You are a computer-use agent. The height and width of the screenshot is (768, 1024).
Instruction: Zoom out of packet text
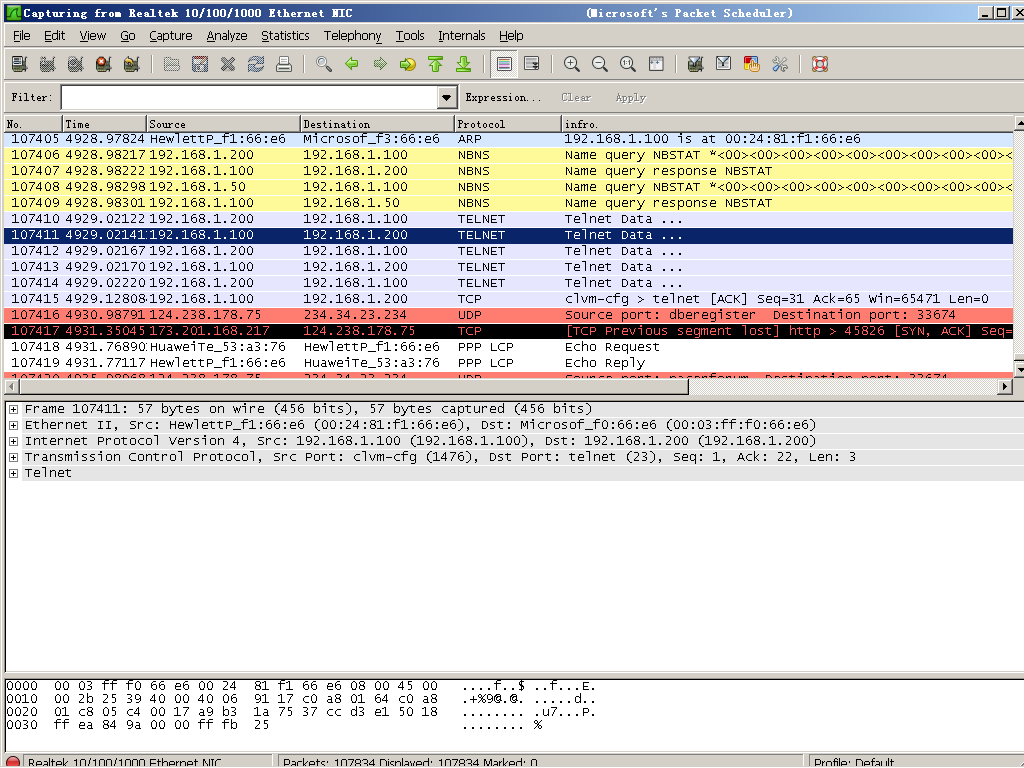(x=600, y=64)
